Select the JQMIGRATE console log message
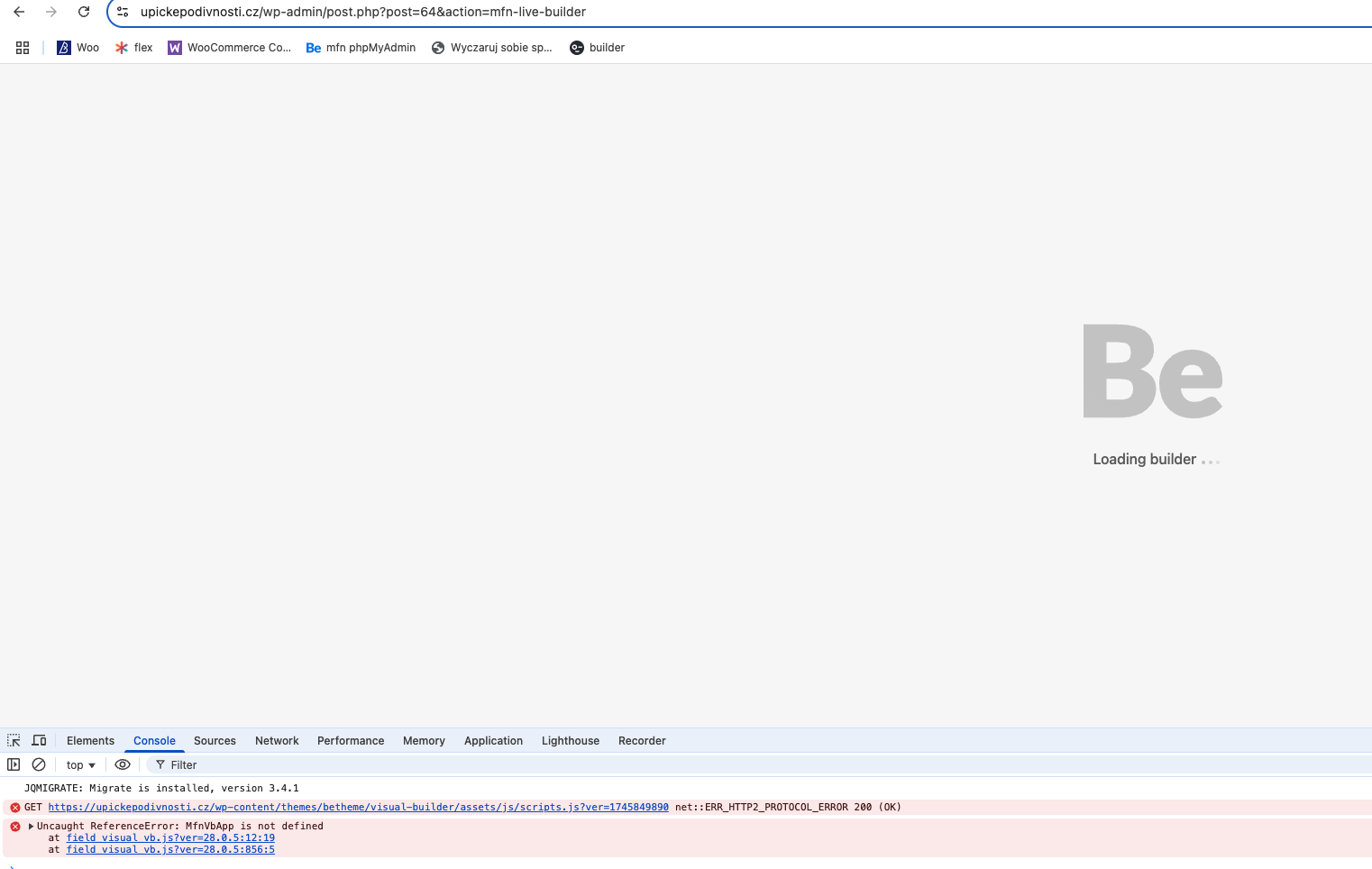The image size is (1372, 869). 161,788
